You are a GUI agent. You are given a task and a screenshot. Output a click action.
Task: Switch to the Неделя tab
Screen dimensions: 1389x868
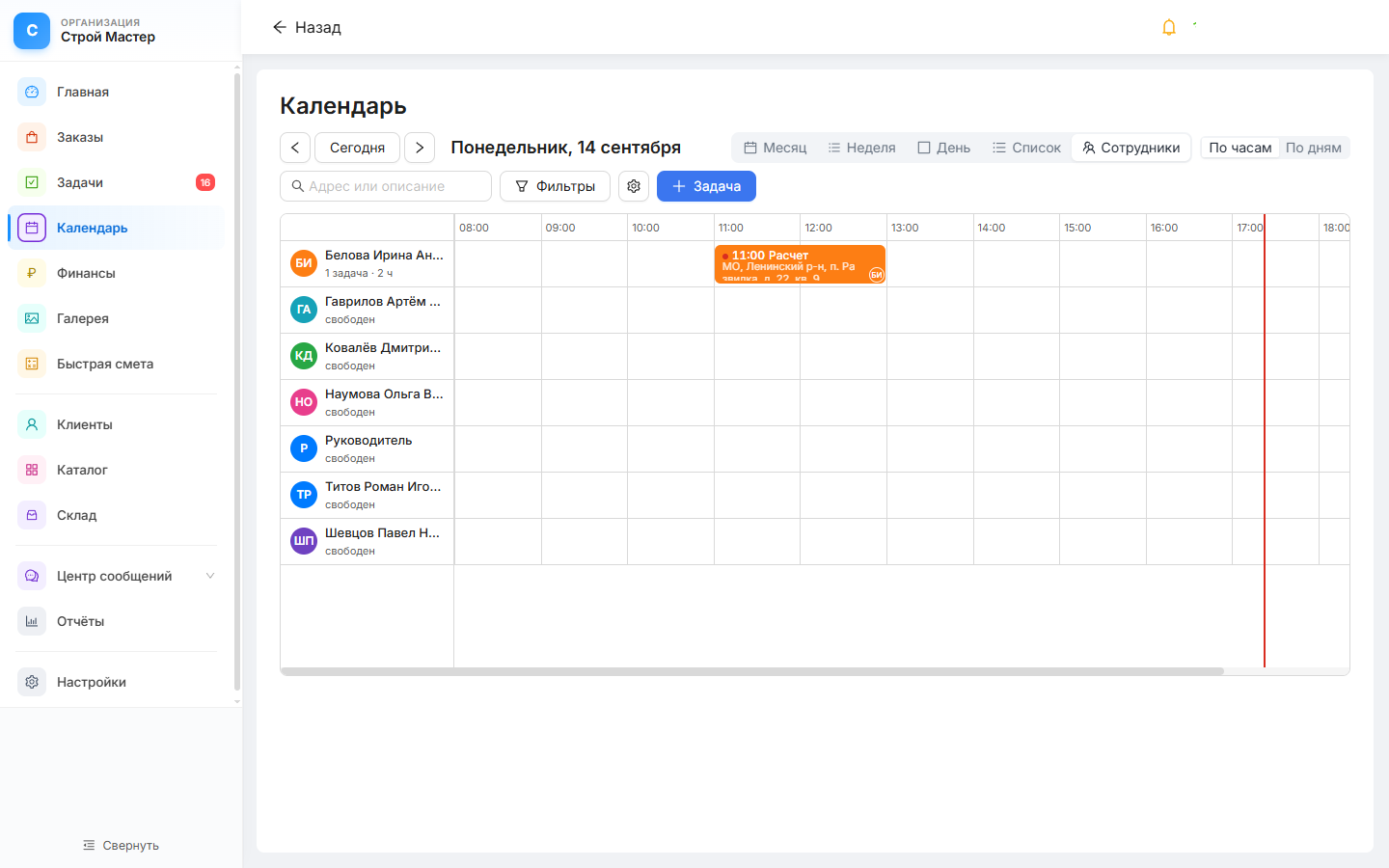(861, 148)
